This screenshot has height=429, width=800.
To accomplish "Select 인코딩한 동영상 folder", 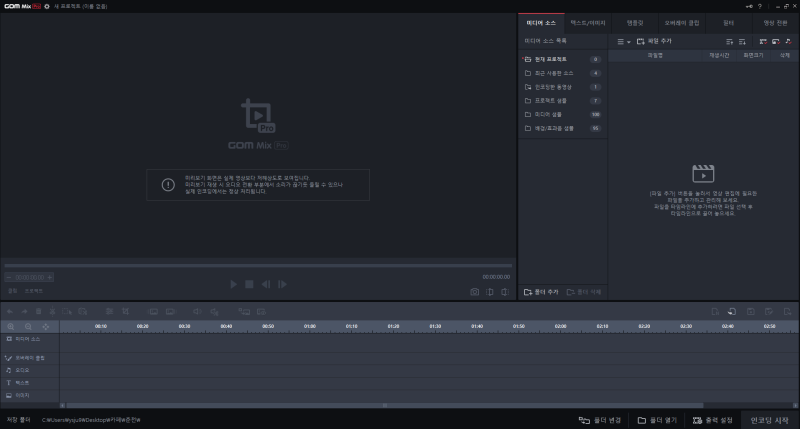I will (x=562, y=87).
